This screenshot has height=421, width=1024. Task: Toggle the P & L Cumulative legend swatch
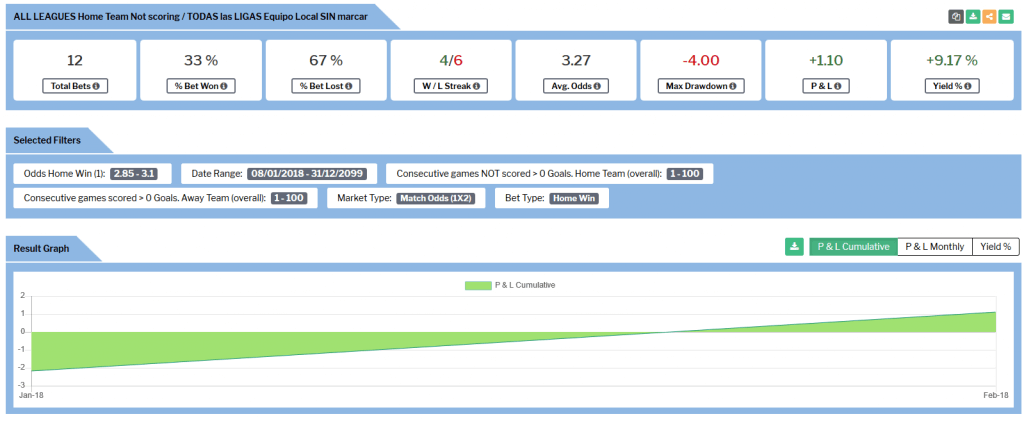[478, 285]
